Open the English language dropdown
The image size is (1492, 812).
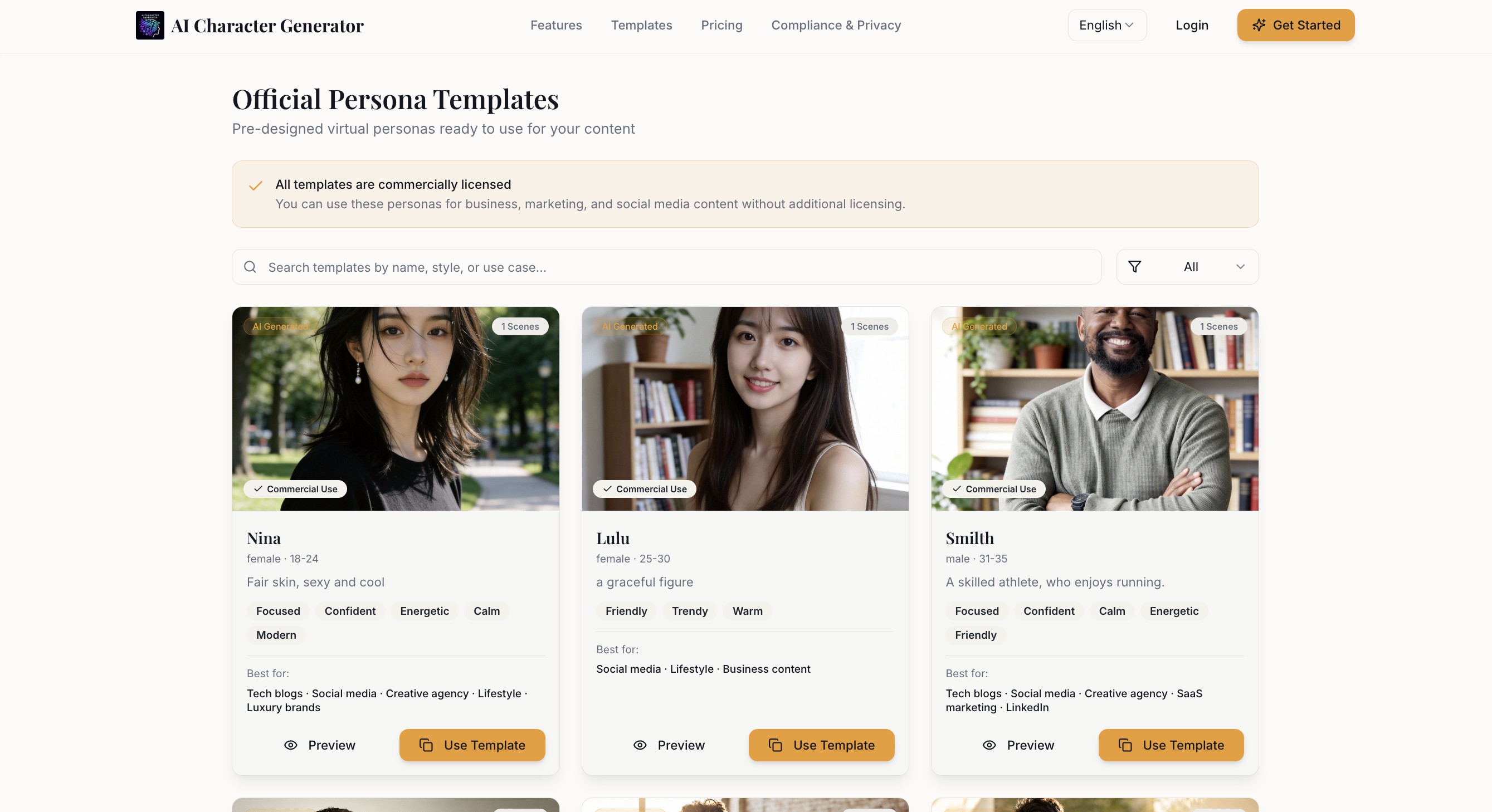(x=1107, y=26)
